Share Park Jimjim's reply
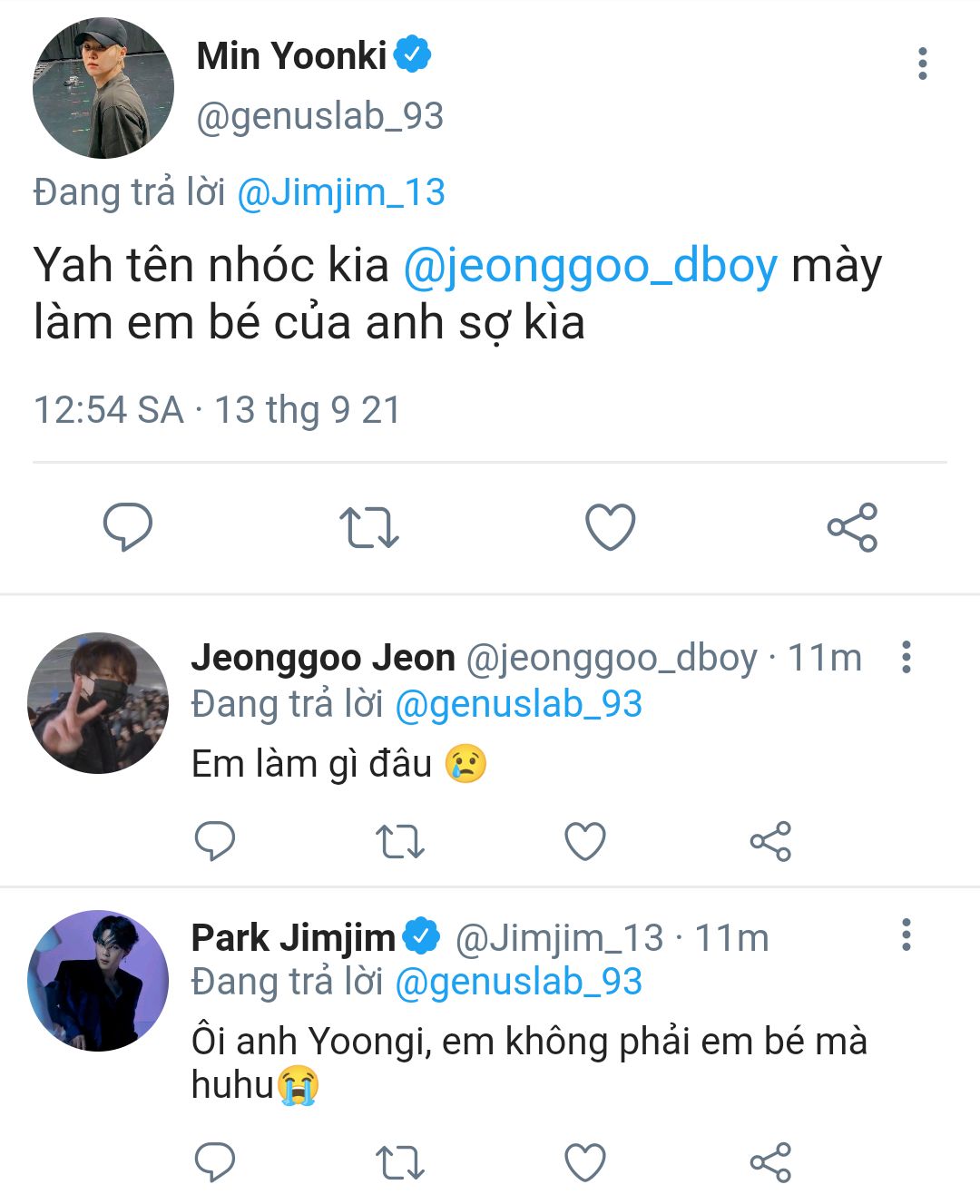980x1204 pixels. (x=770, y=1161)
